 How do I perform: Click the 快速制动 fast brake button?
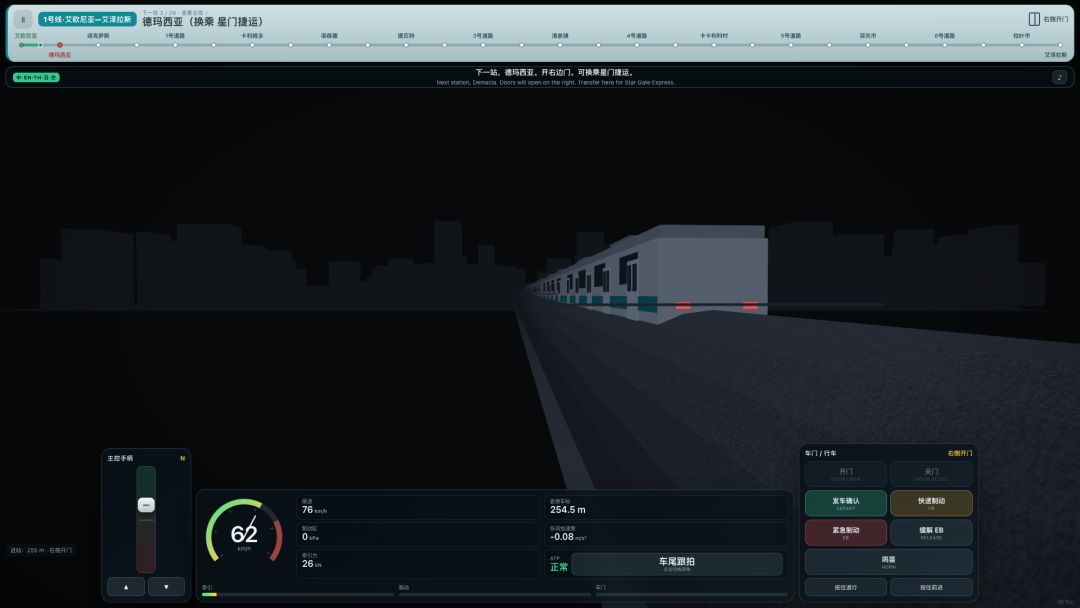click(931, 503)
